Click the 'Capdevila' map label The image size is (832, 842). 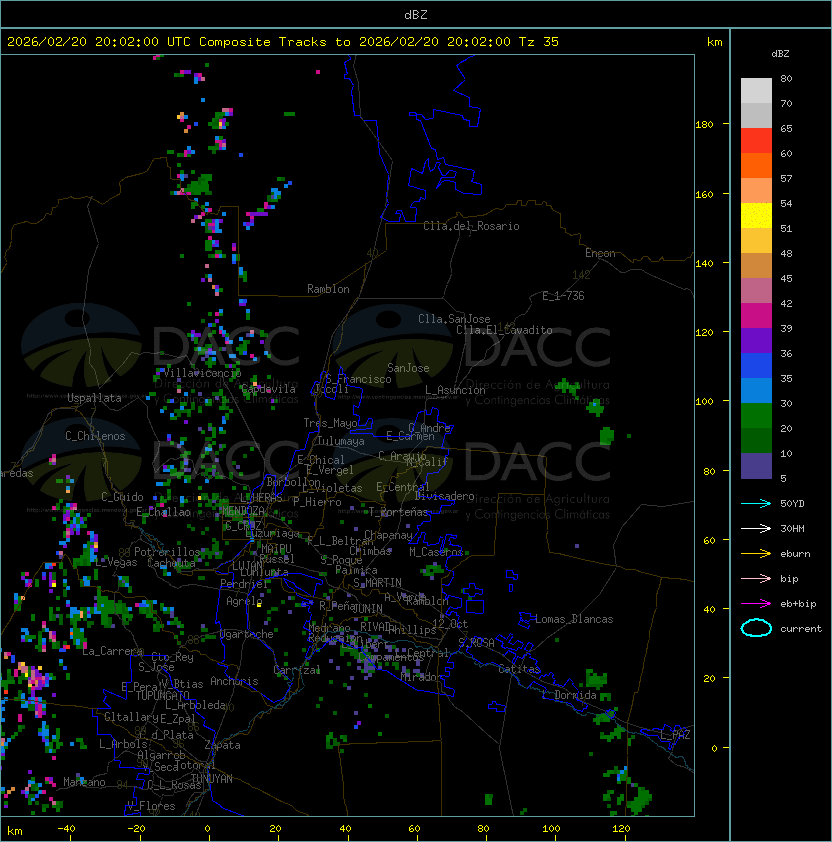pyautogui.click(x=268, y=389)
